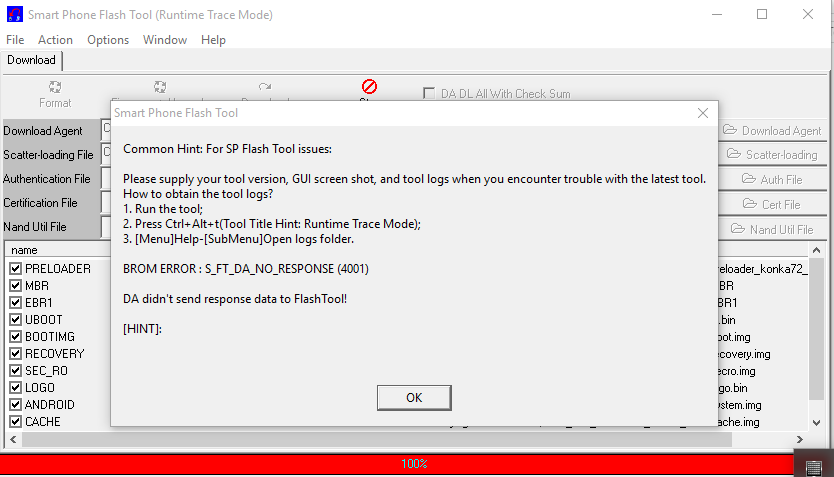Open the File menu
Viewport: 834px width, 477px height.
[15, 40]
